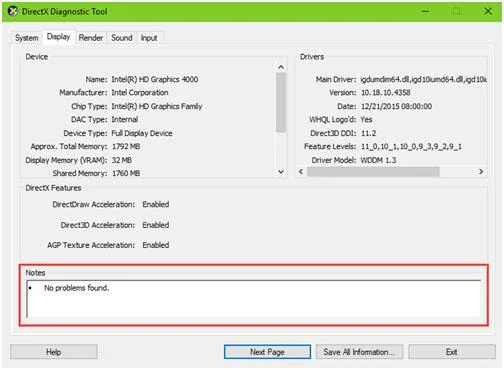Select driver date '12/21/2015 08:00:00'
This screenshot has width=504, height=370.
pyautogui.click(x=396, y=106)
